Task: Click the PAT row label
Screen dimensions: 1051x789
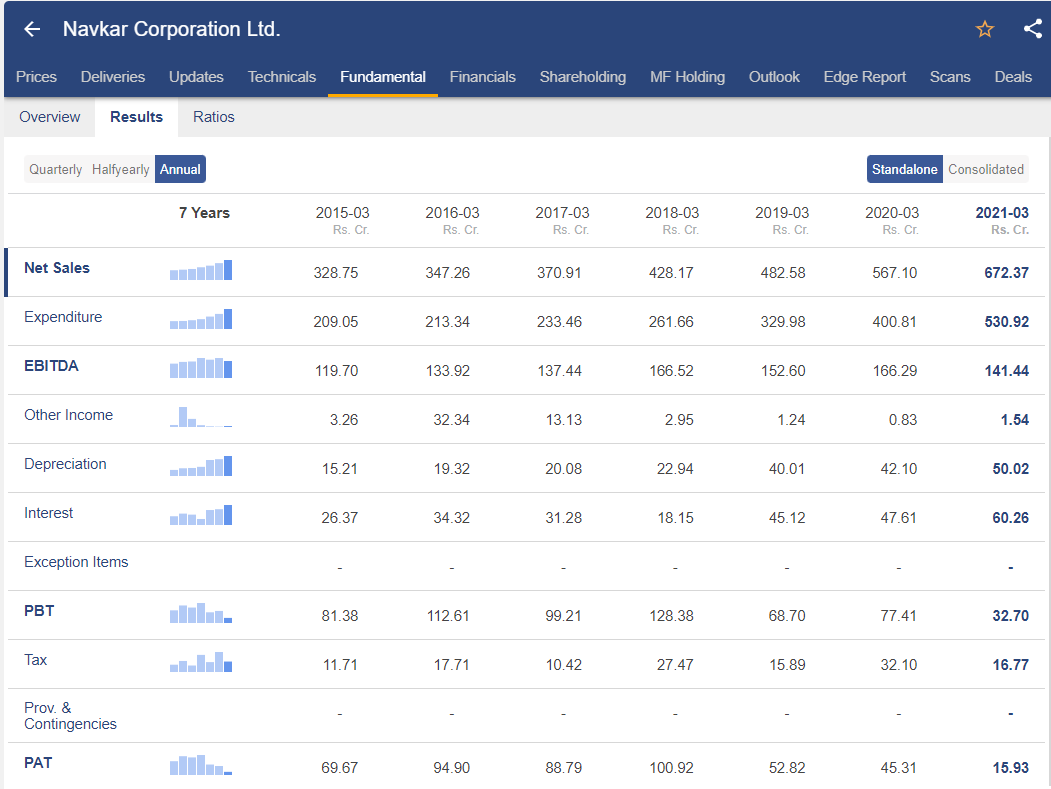Action: (x=38, y=762)
